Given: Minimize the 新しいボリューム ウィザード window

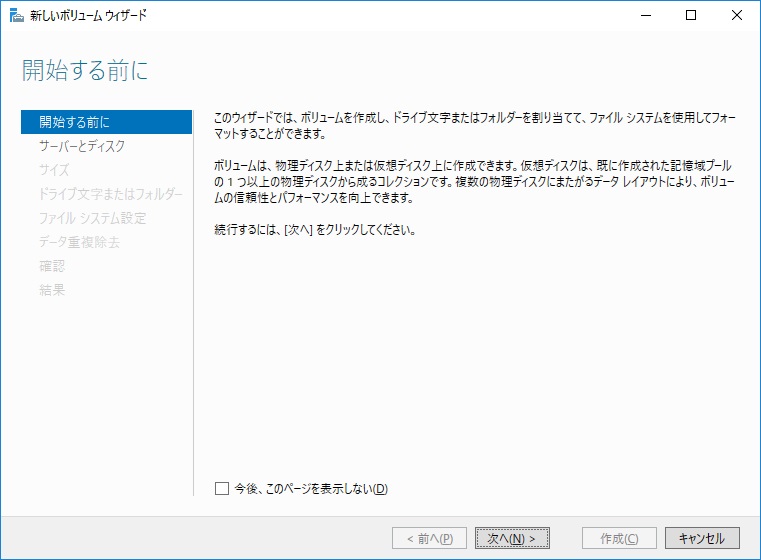Looking at the screenshot, I should tap(645, 16).
